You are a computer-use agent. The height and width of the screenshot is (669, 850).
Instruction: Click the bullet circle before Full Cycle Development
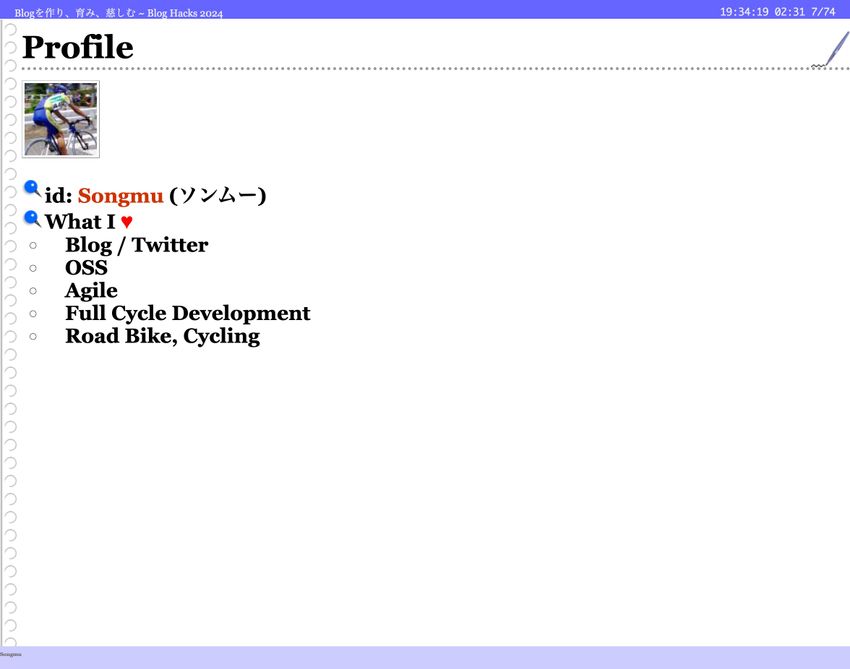point(33,314)
